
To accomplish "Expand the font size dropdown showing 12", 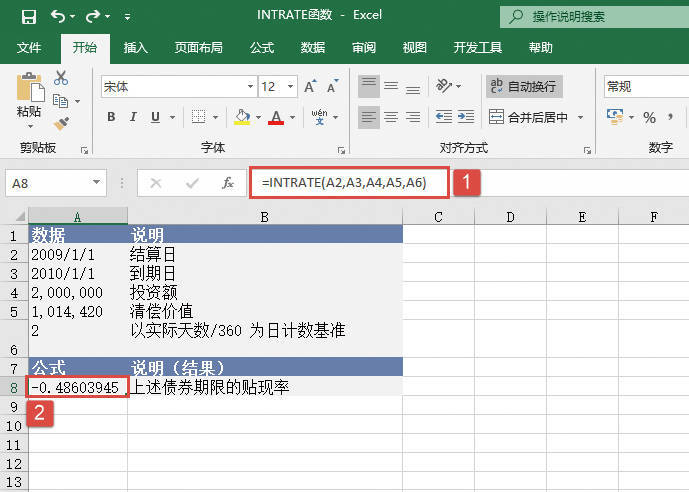I will [x=290, y=87].
